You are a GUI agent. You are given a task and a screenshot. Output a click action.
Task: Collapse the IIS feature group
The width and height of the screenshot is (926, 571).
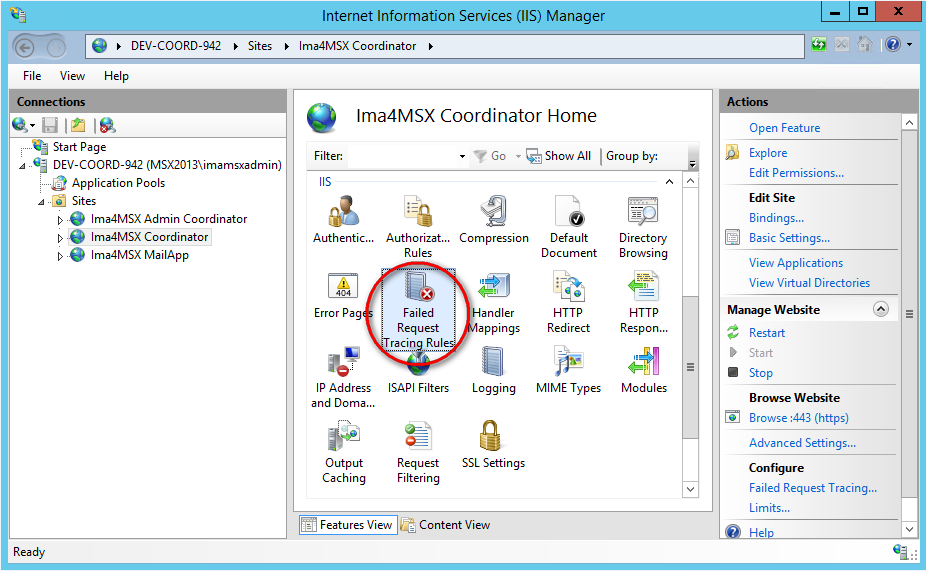click(x=669, y=182)
